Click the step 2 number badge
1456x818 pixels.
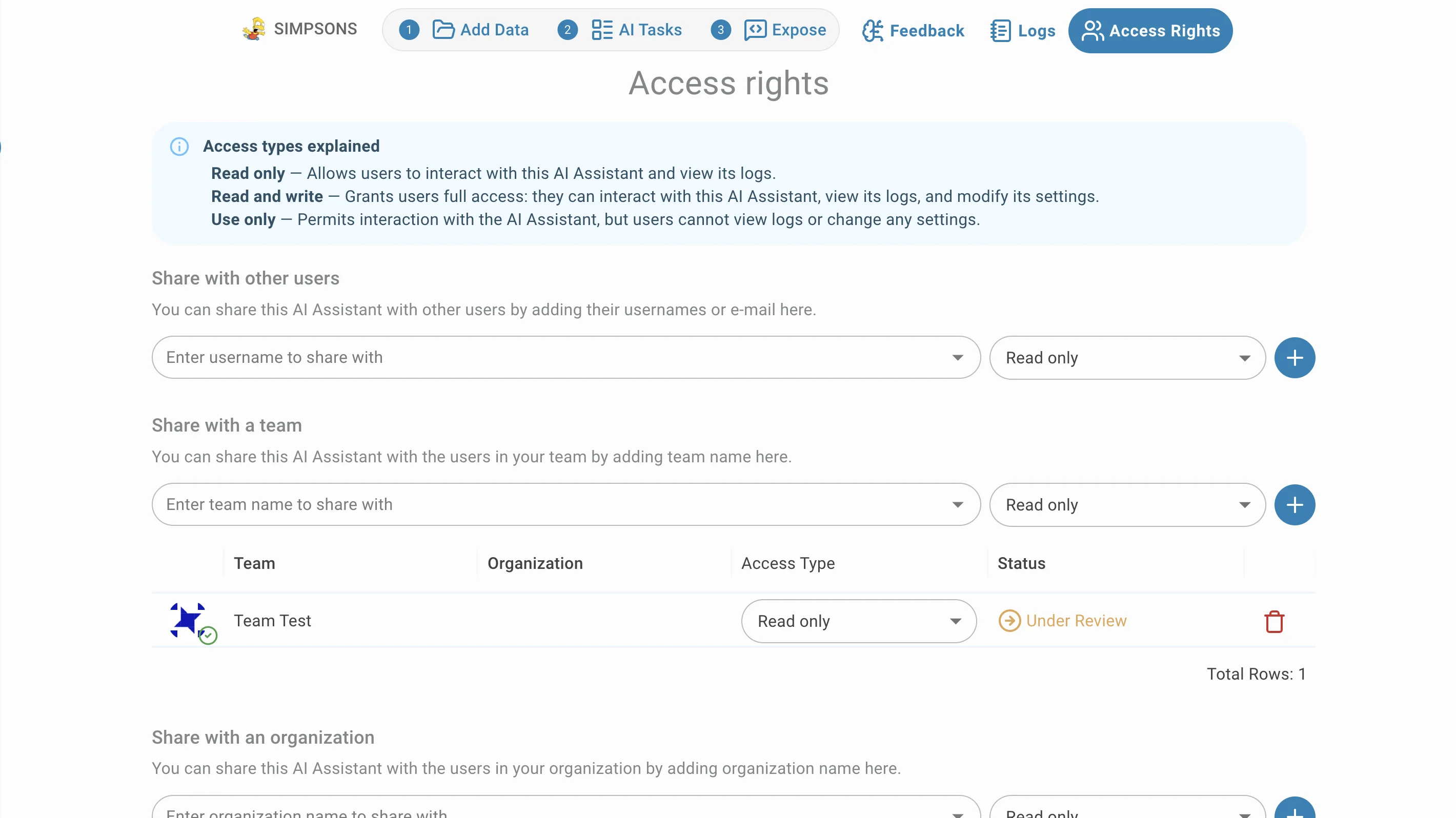pos(568,29)
